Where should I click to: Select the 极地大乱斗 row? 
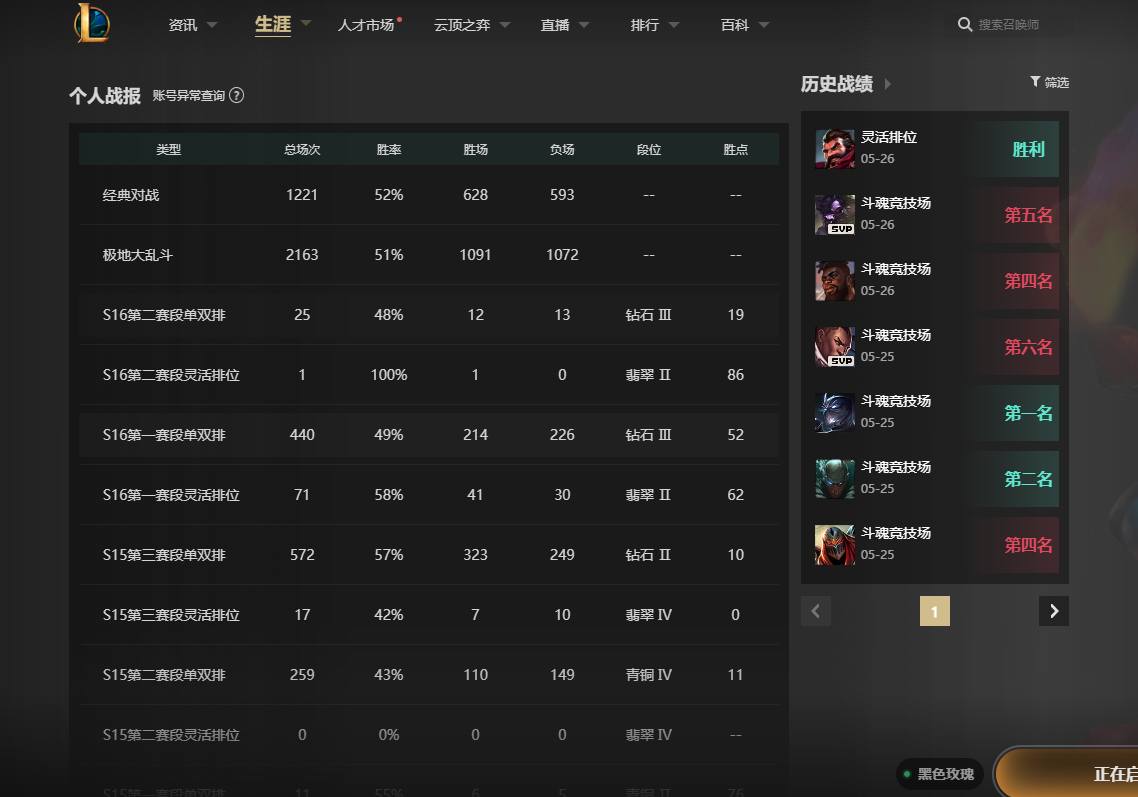(x=429, y=255)
